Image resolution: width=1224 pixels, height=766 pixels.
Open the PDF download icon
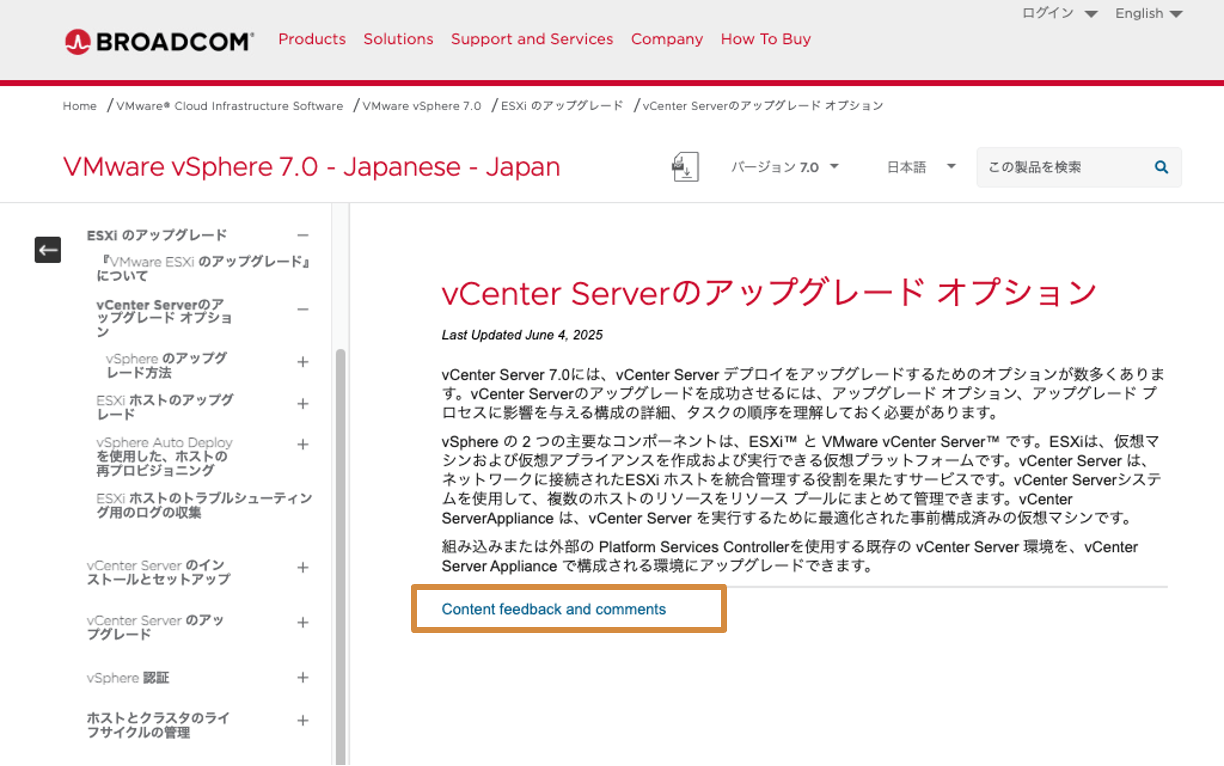(x=685, y=166)
